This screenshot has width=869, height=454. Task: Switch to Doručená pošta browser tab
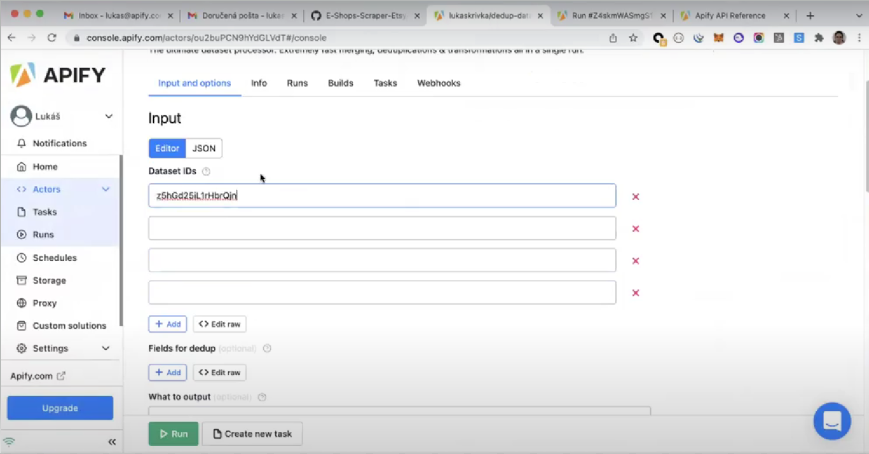point(242,16)
